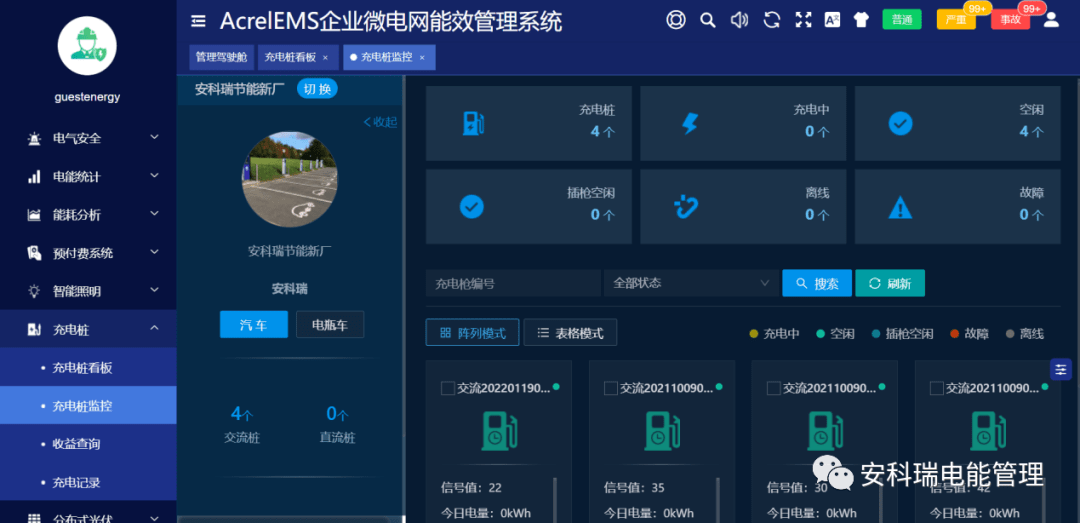Viewport: 1080px width, 523px height.
Task: Click the charging station photo thumbnail
Action: coord(290,179)
